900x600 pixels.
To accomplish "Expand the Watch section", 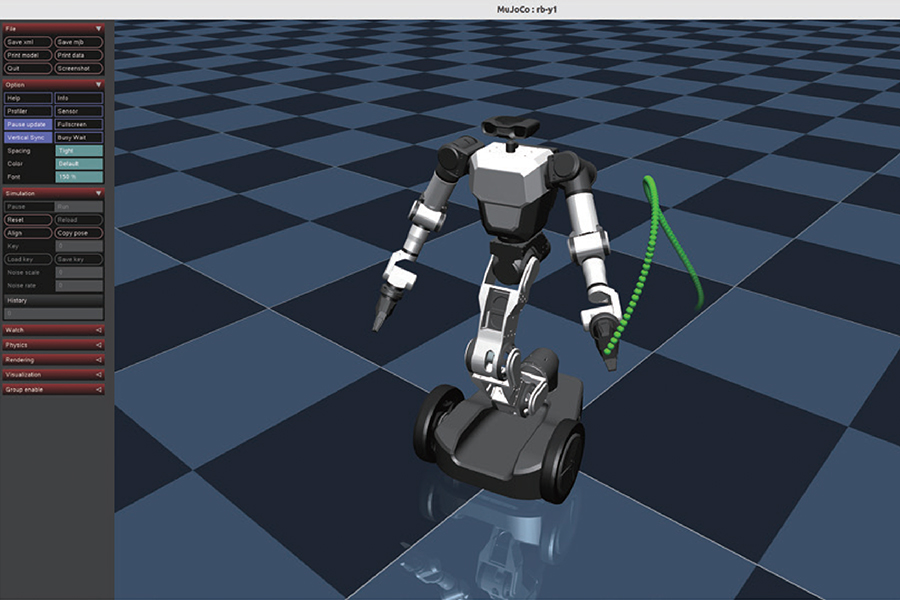I will click(53, 329).
